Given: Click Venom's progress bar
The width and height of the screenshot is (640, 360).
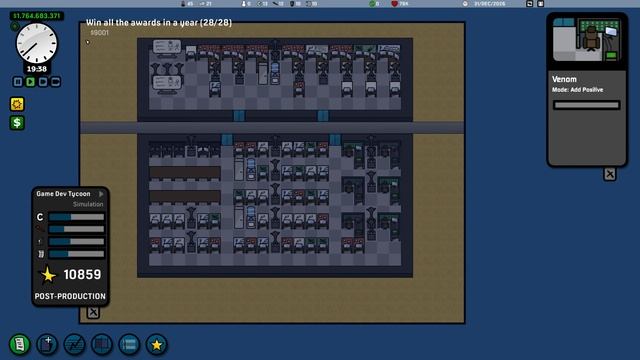Looking at the screenshot, I should click(x=587, y=105).
